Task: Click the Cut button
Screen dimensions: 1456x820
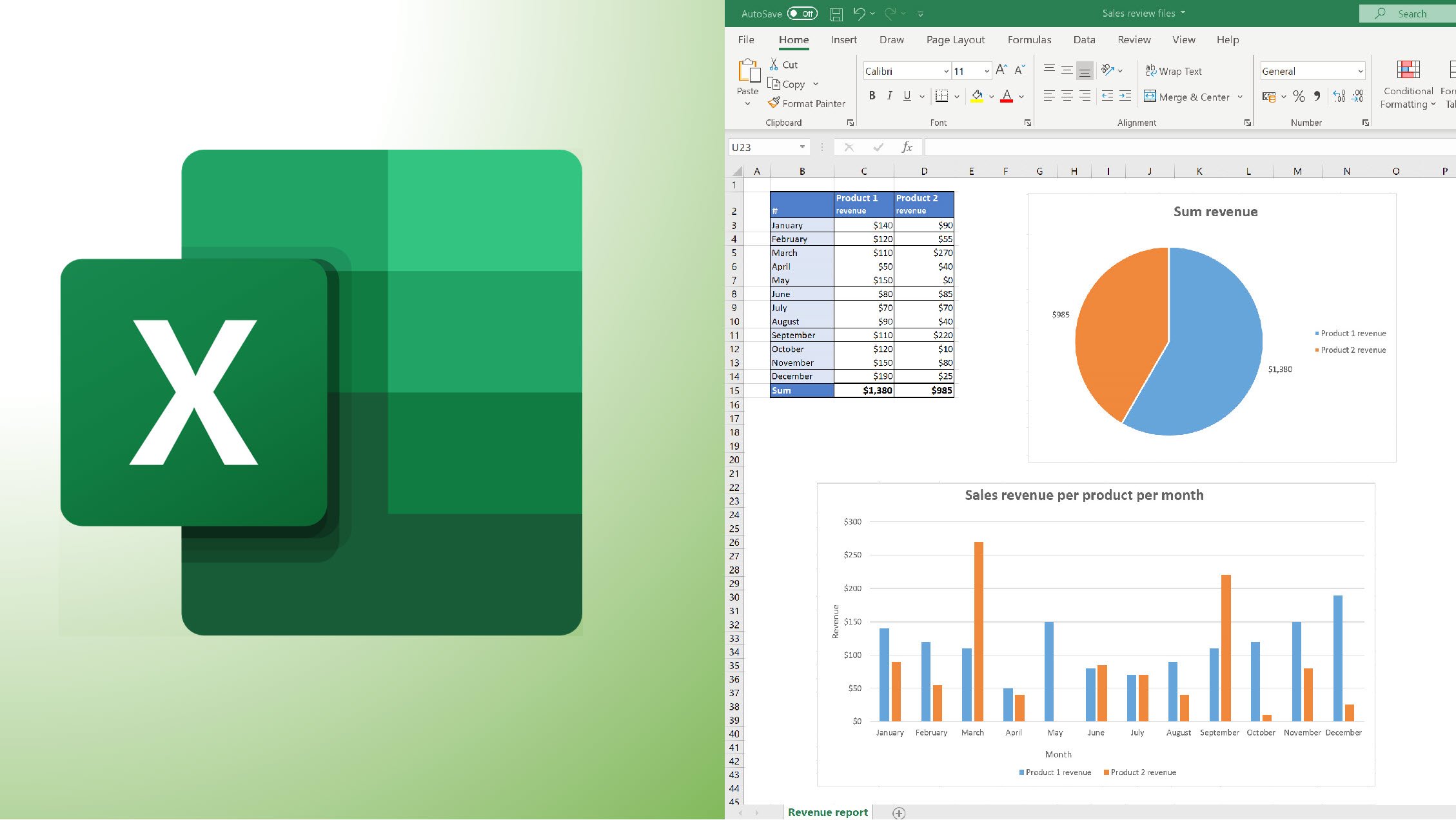Action: (x=783, y=65)
